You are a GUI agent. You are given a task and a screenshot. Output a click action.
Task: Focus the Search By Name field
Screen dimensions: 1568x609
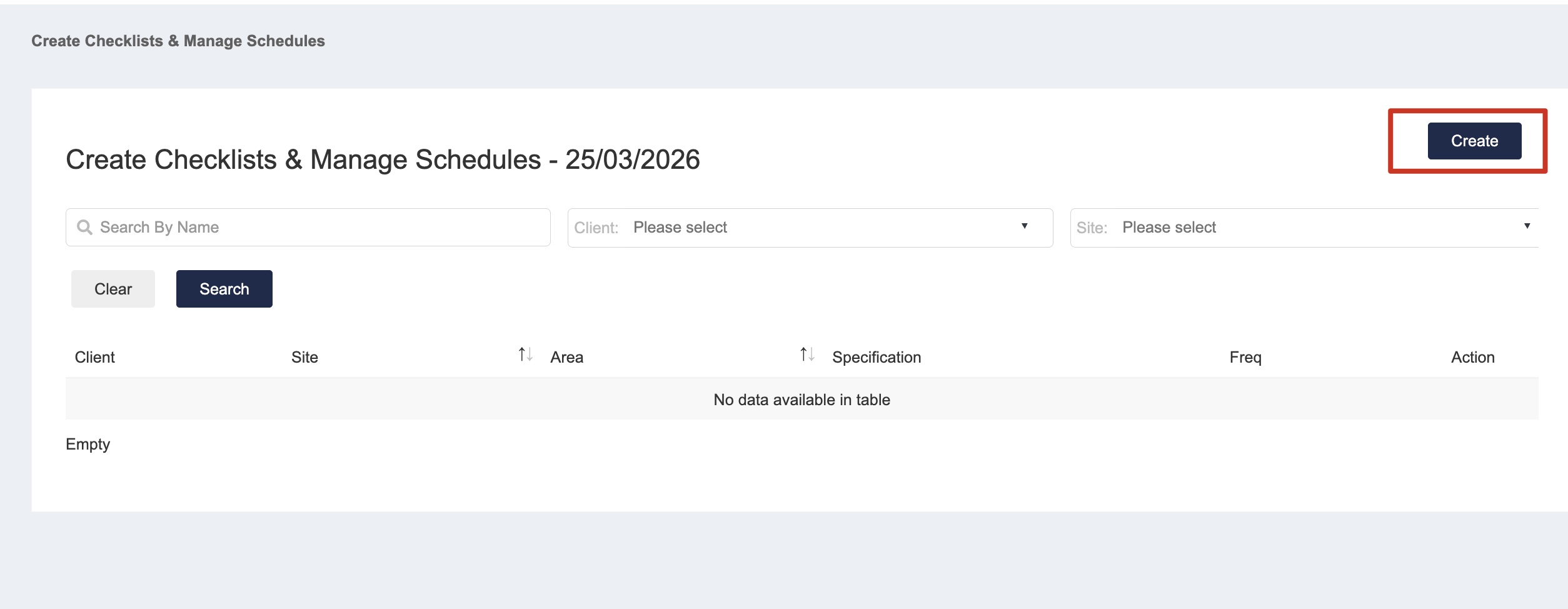click(x=319, y=228)
